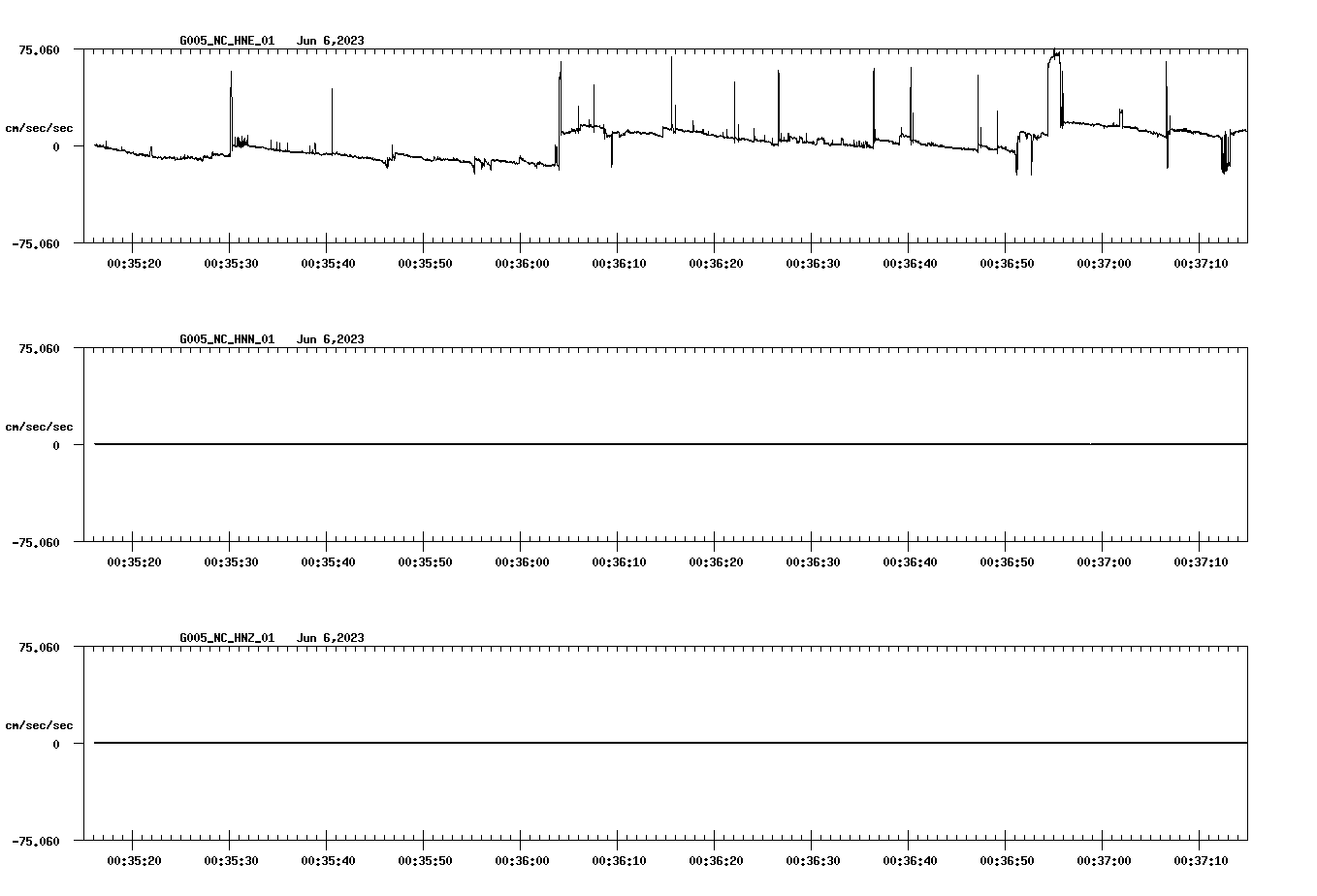This screenshot has height=896, width=1317.
Task: Click time label 00:36:20 under HNZ plot
Action: tap(716, 861)
